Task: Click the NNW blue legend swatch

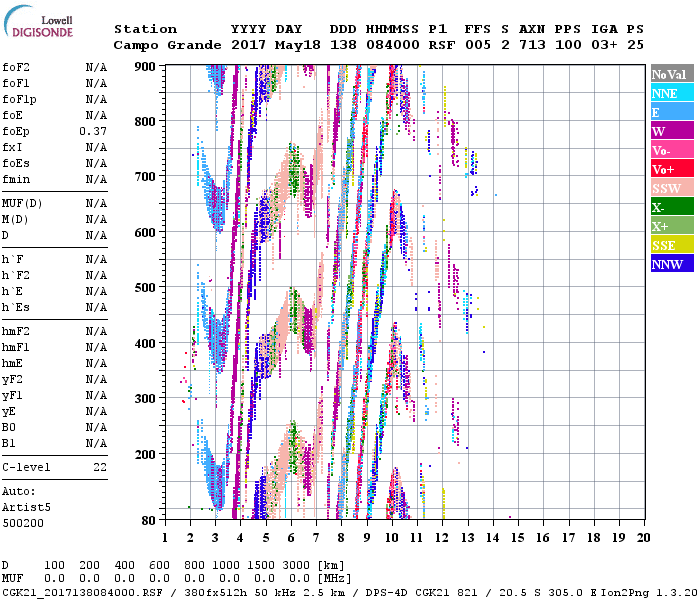Action: point(672,264)
